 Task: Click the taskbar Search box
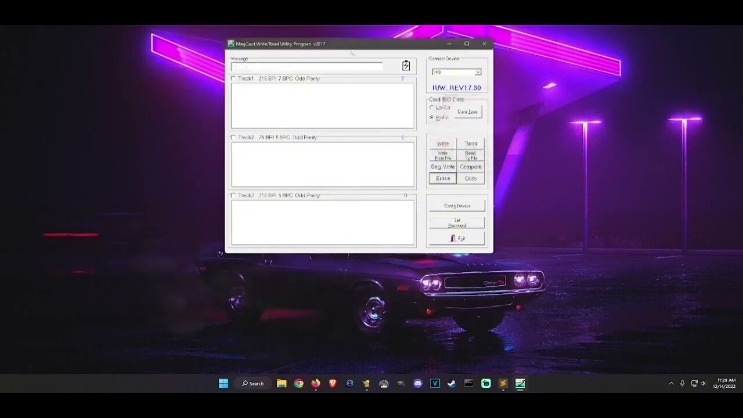tap(253, 383)
